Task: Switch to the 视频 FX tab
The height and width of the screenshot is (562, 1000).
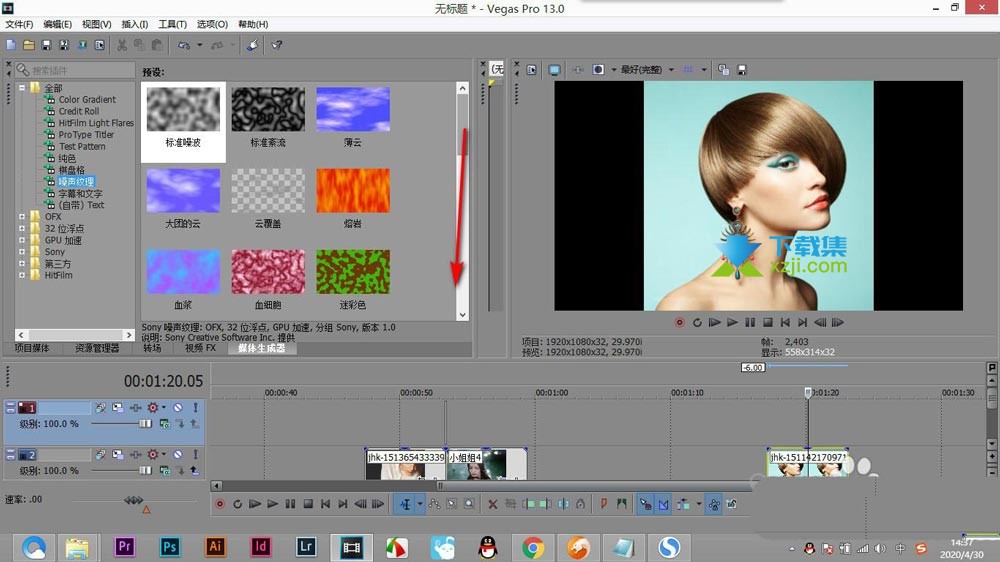Action: 200,348
